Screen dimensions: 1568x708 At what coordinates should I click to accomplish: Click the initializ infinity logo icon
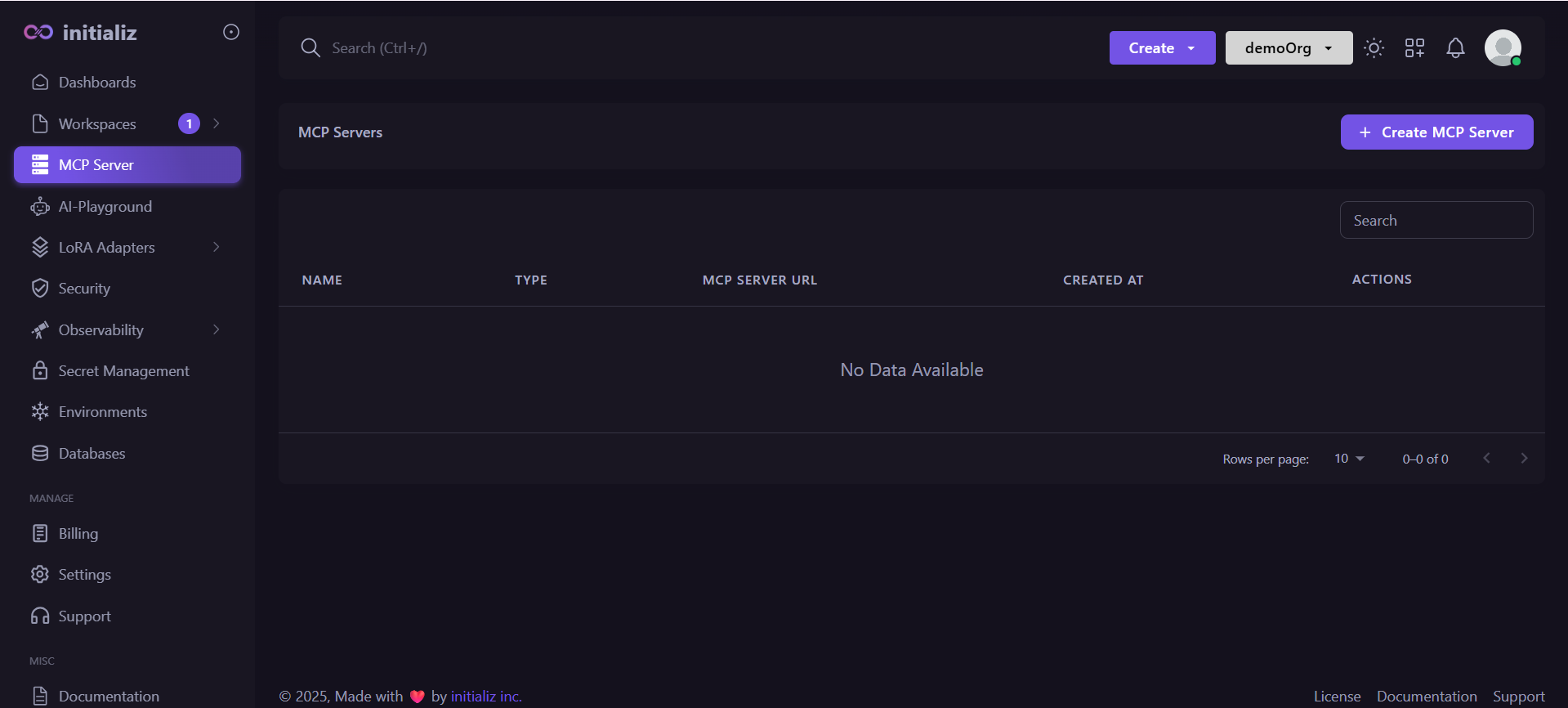coord(38,32)
